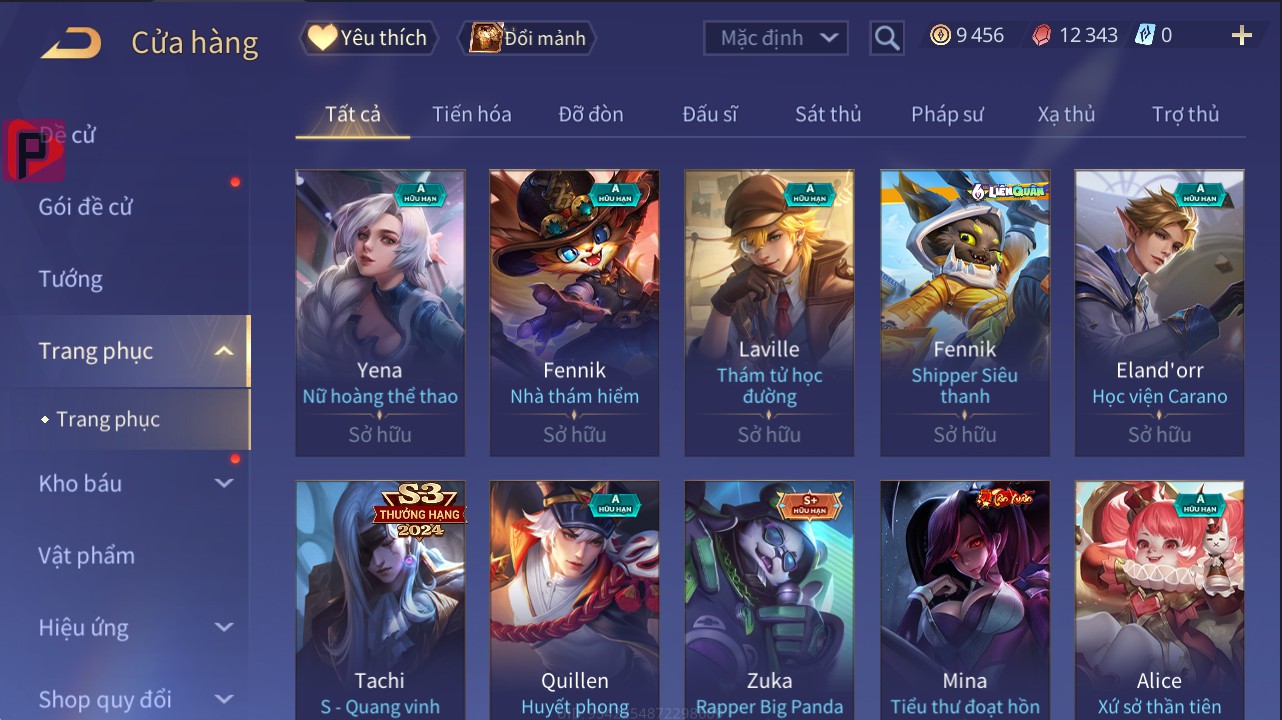
Task: Collapse the Trang phục sidebar section
Action: tap(224, 351)
